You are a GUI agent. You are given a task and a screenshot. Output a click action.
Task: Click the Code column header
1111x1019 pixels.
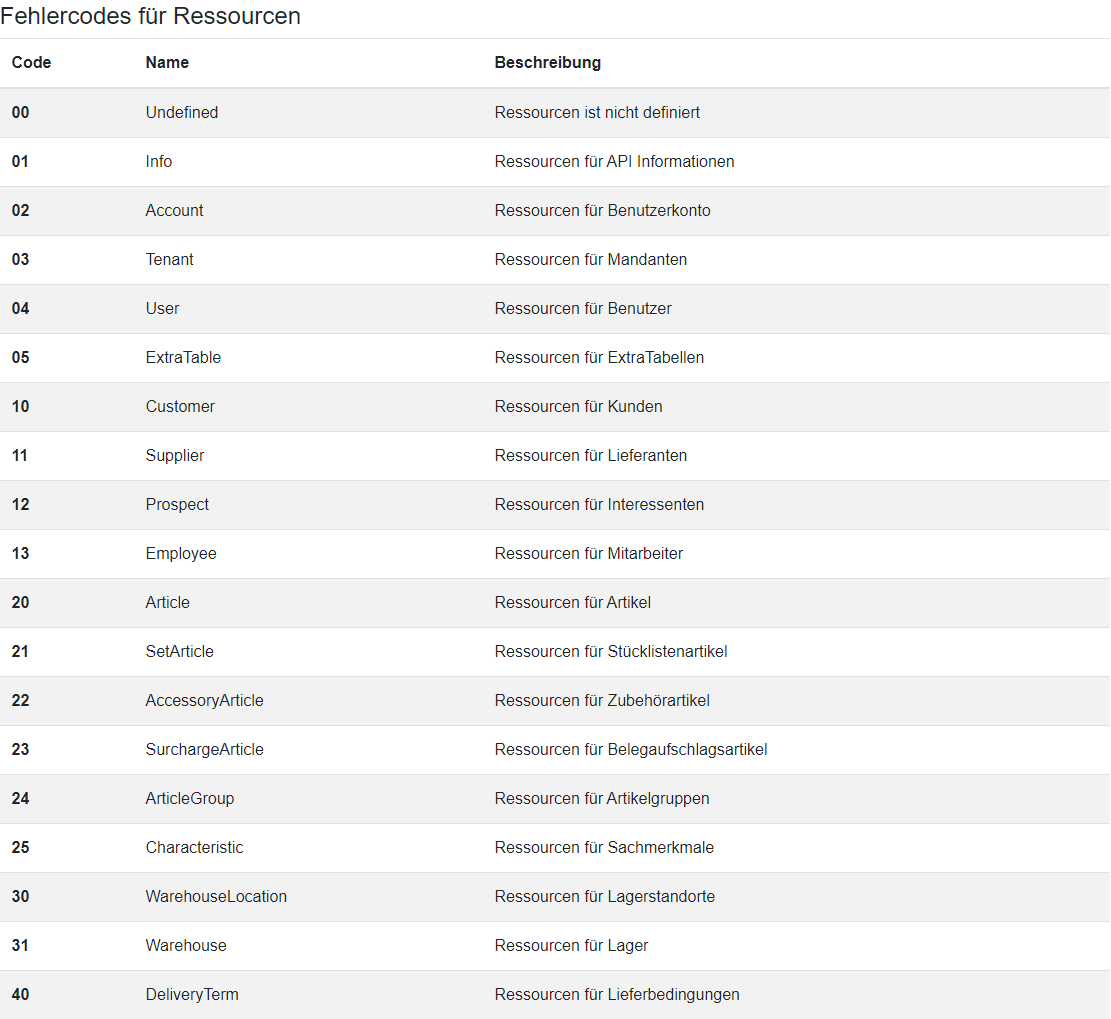click(31, 62)
